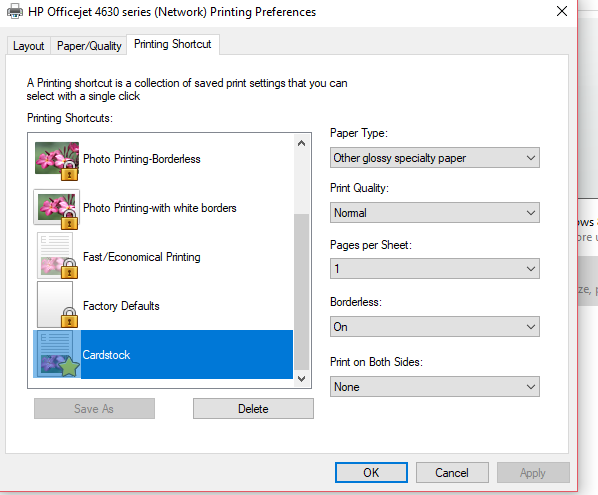
Task: Delete the selected Cardstock shortcut
Action: coord(253,408)
